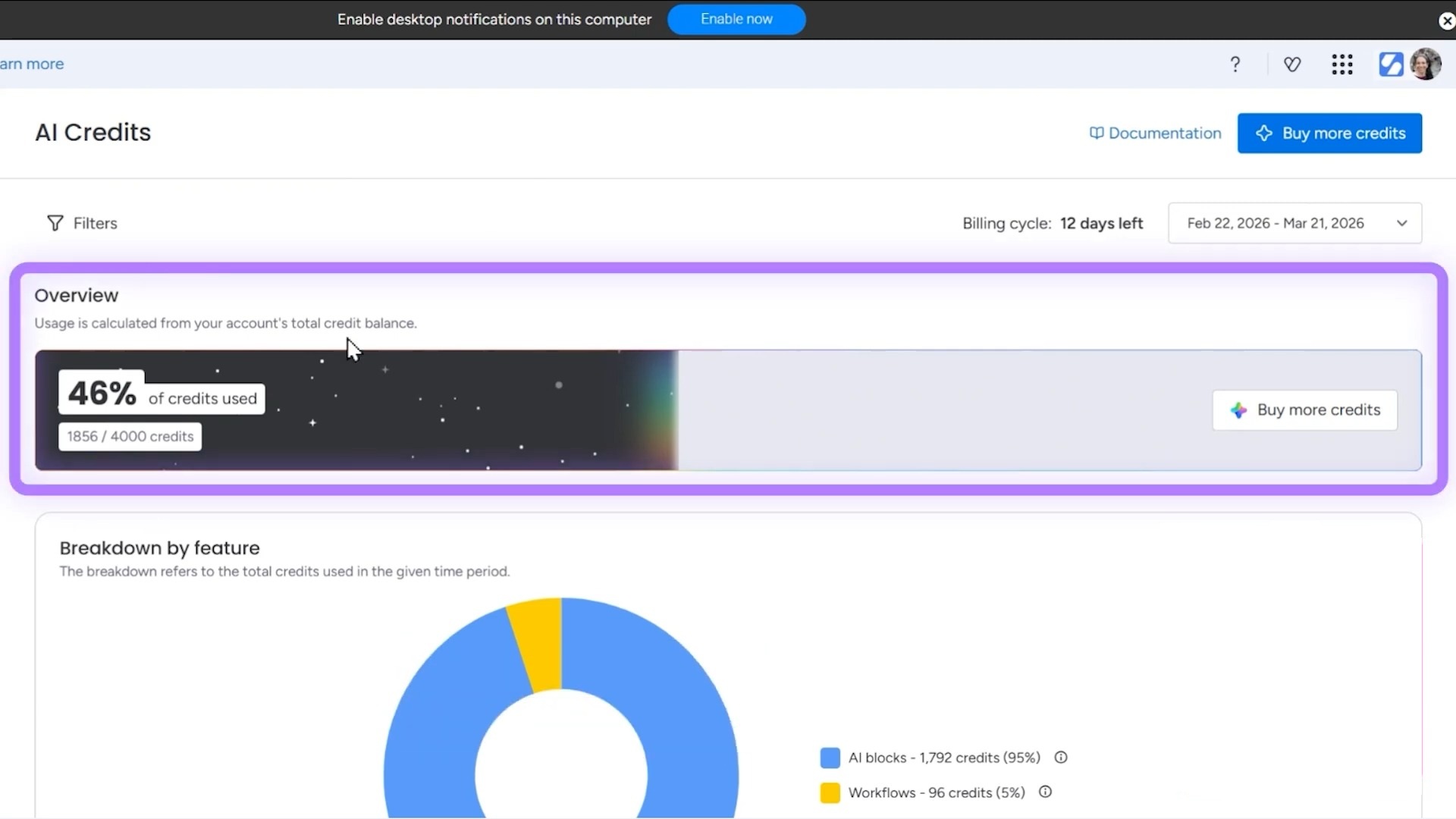Open your profile avatar picture

coord(1427,64)
